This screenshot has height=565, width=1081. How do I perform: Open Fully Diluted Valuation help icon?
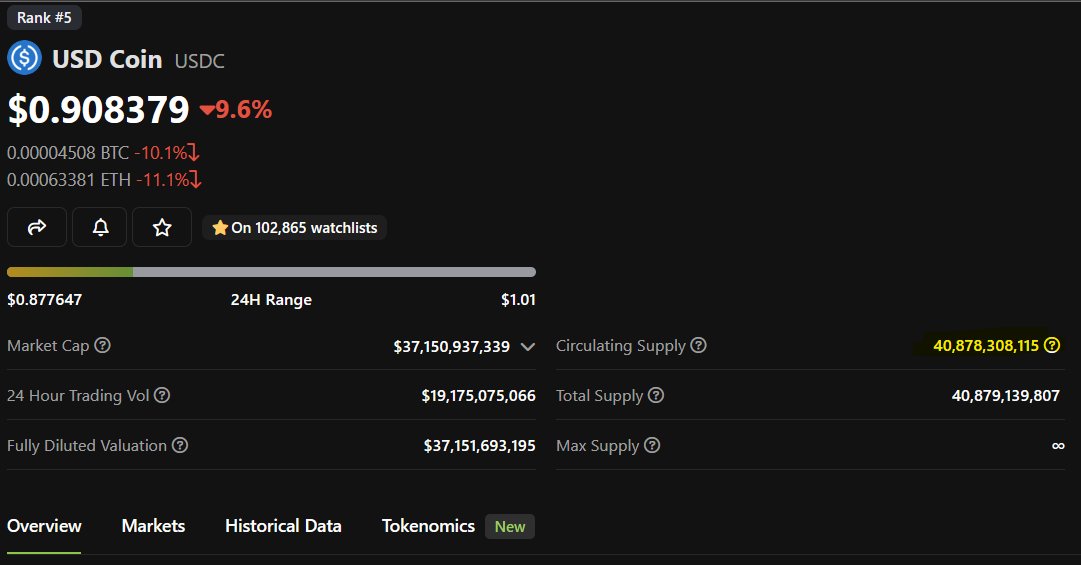[180, 445]
